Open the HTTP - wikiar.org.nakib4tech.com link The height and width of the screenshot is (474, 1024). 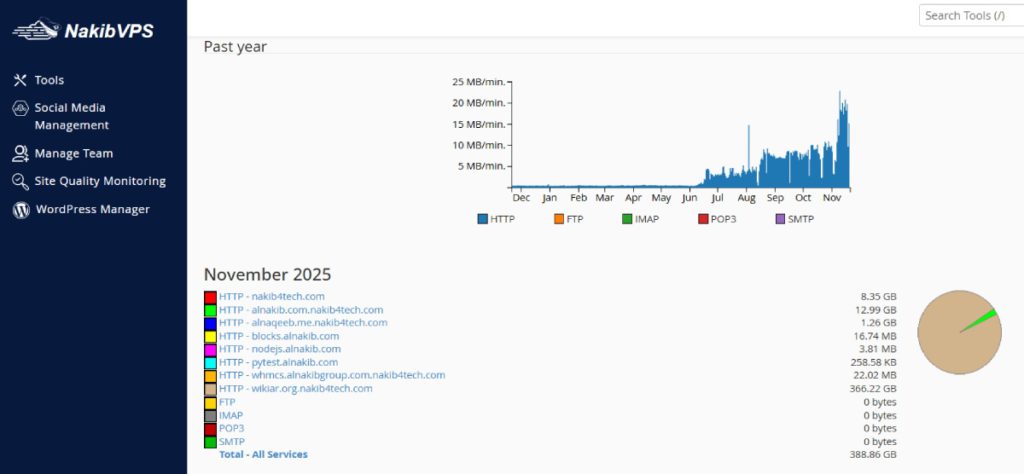pos(296,389)
